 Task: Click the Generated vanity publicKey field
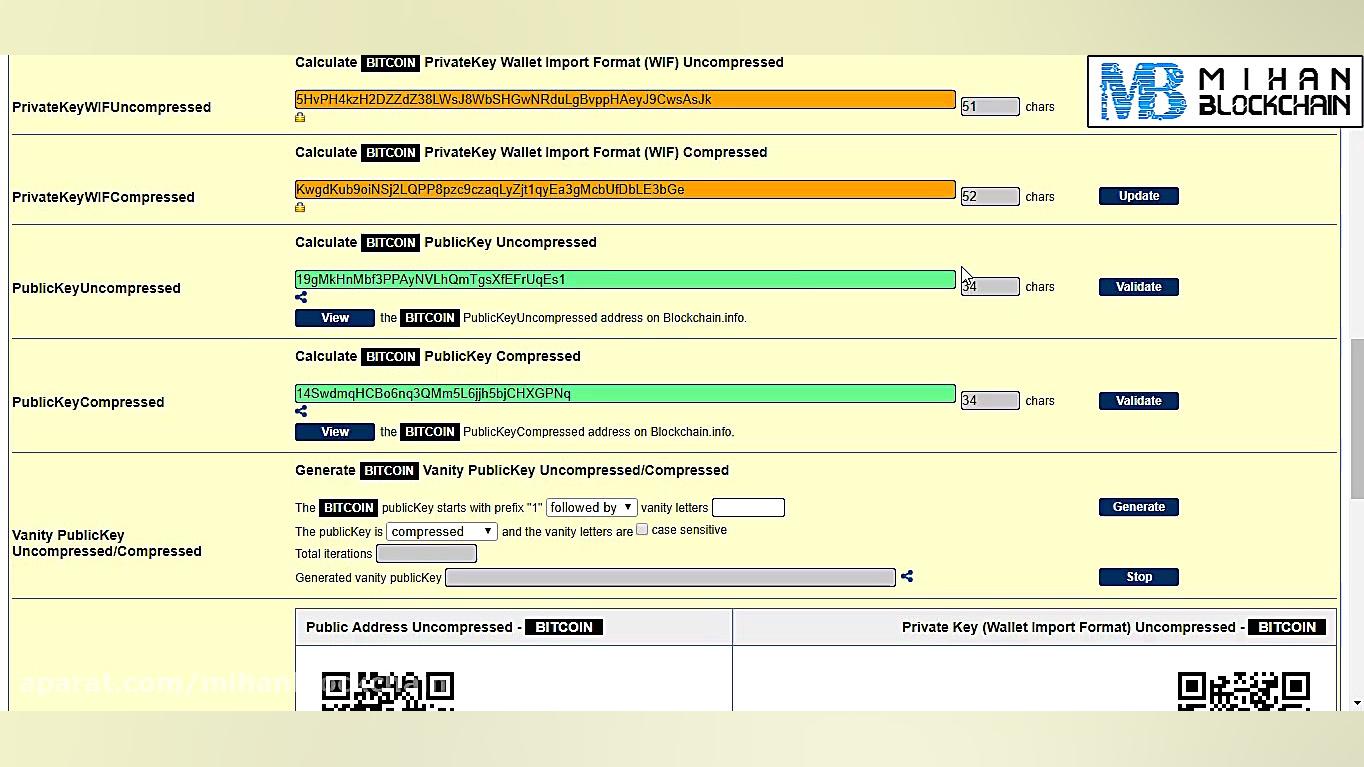[x=670, y=577]
